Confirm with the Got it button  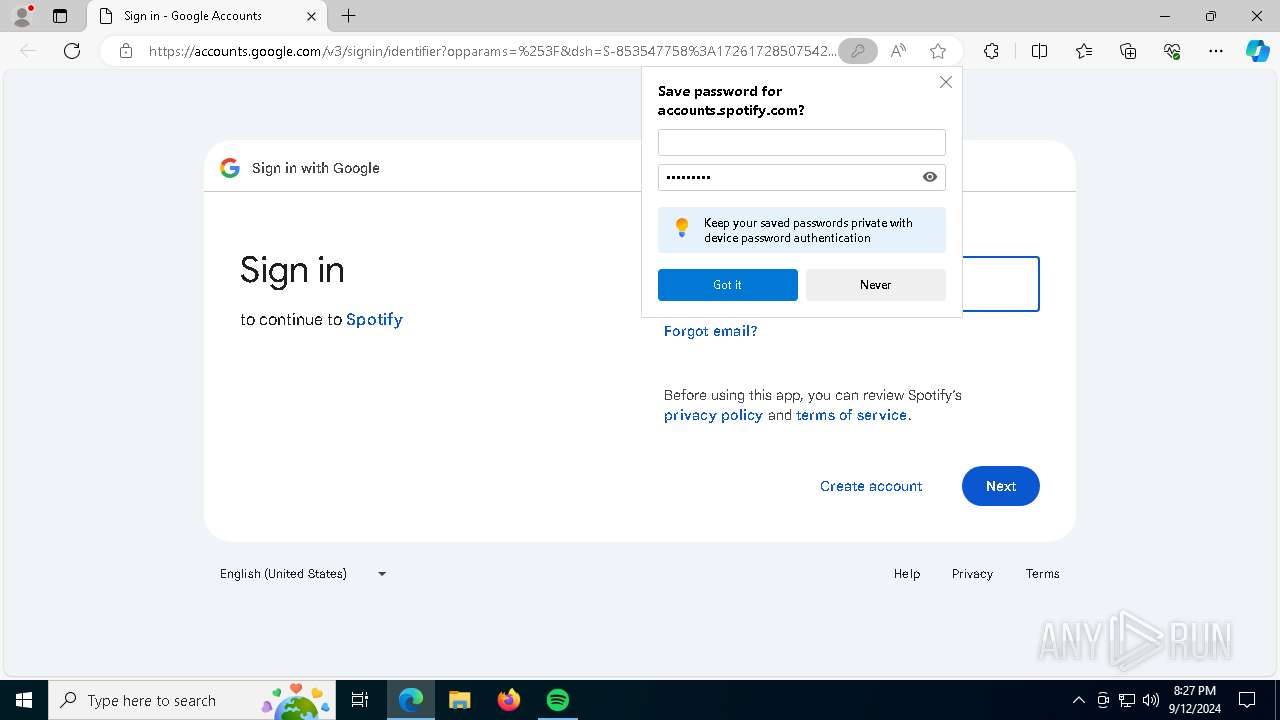727,285
